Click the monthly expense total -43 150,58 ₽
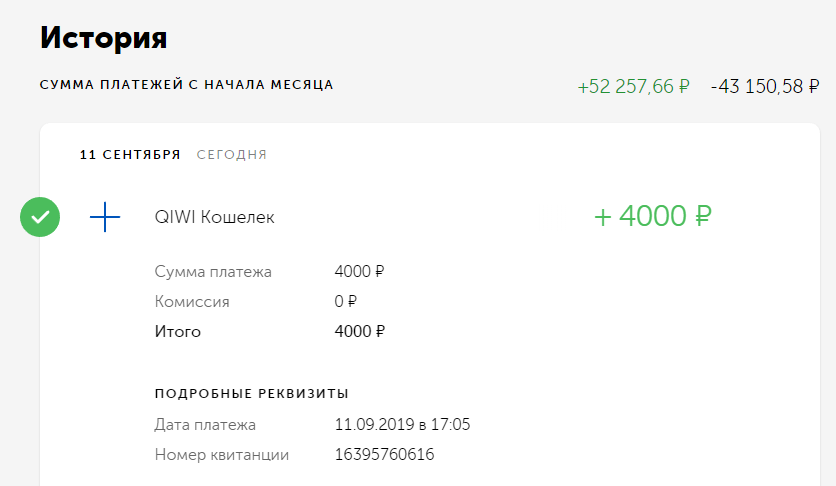The height and width of the screenshot is (486, 836). click(765, 86)
